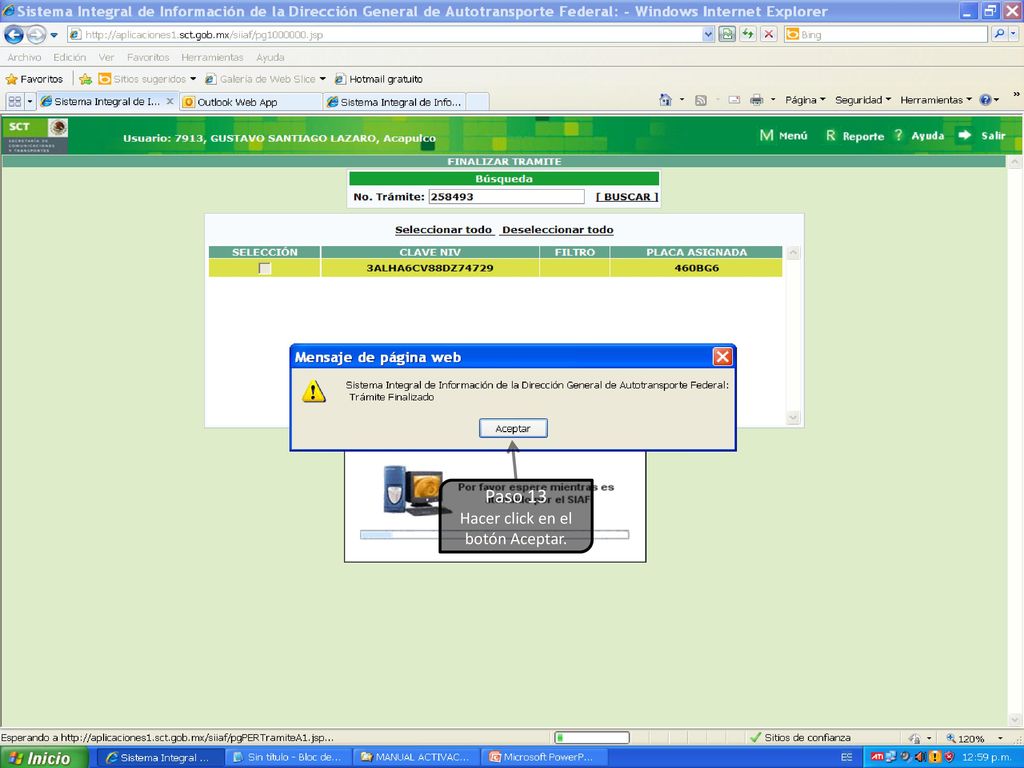This screenshot has width=1024, height=768.
Task: Tick the selection checkbox for 3ALHA6CV88DZ74729
Action: (264, 268)
